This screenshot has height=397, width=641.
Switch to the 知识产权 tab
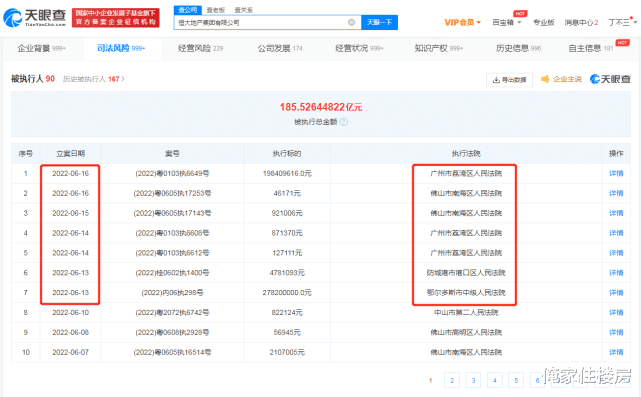coord(439,48)
